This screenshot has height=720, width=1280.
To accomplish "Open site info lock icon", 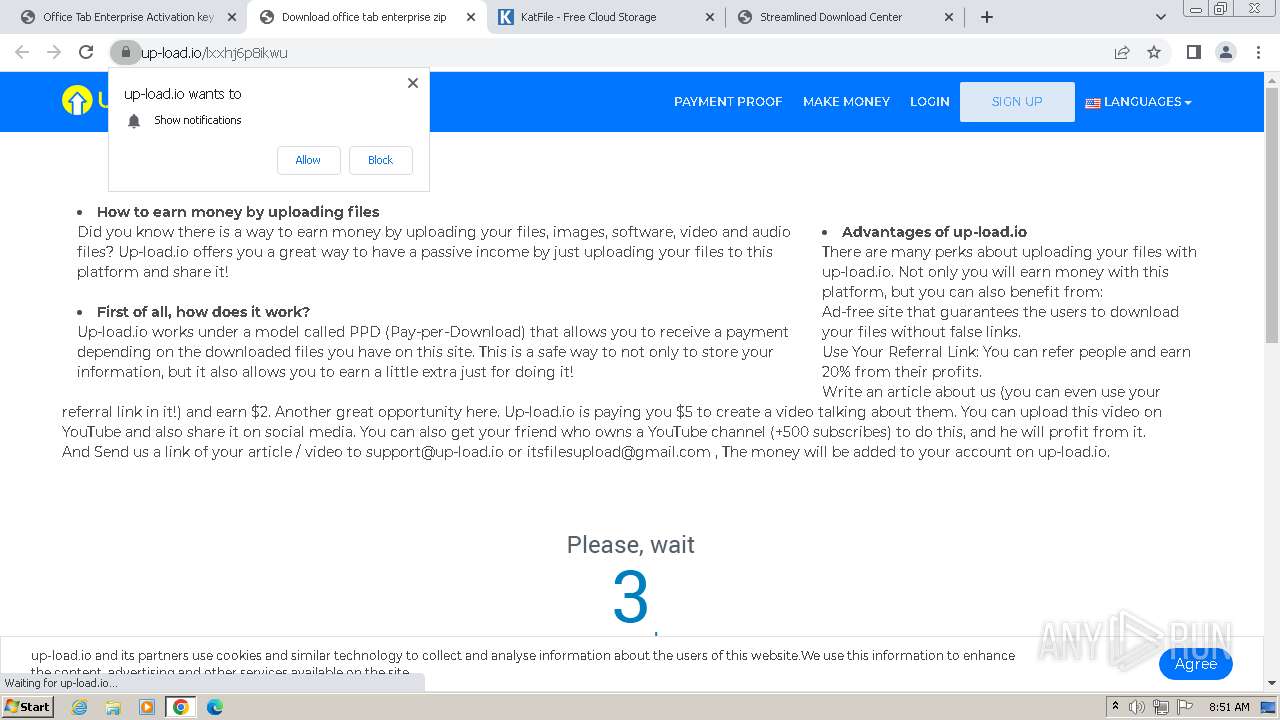I will tap(125, 52).
